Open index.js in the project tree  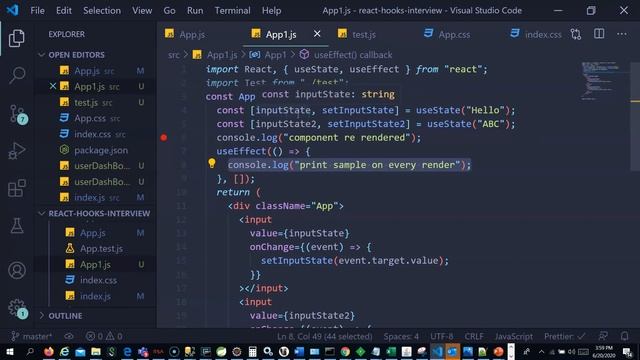point(96,296)
